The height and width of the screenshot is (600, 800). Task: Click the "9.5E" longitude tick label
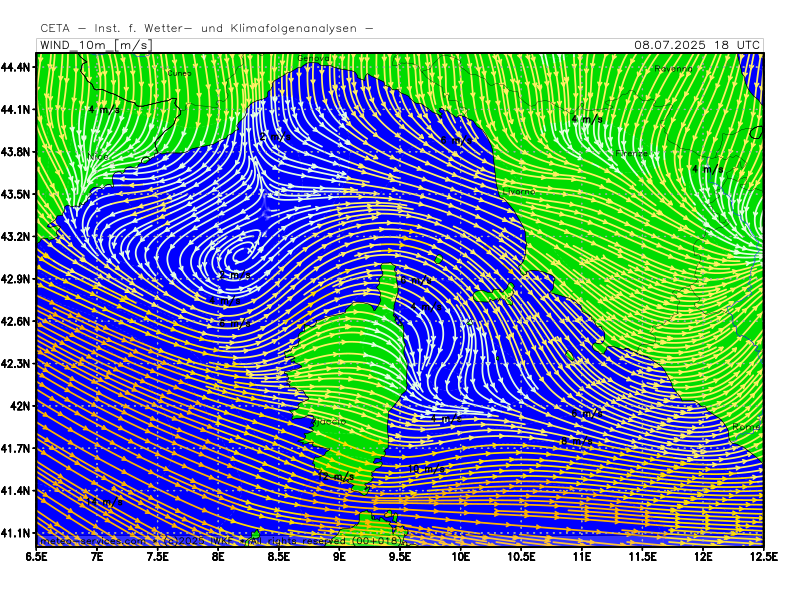pyautogui.click(x=400, y=556)
